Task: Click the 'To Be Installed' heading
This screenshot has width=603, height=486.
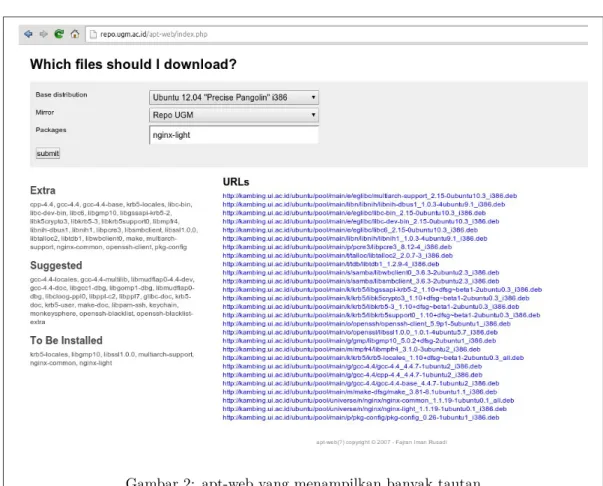Action: point(66,340)
